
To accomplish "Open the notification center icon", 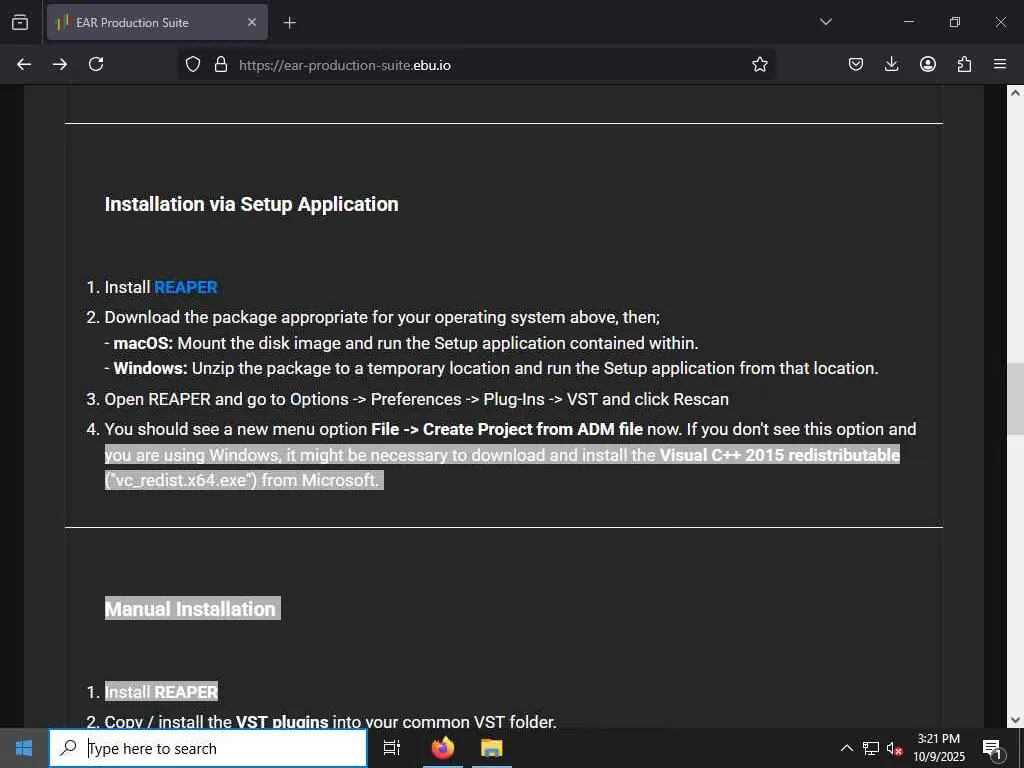I will pos(993,748).
